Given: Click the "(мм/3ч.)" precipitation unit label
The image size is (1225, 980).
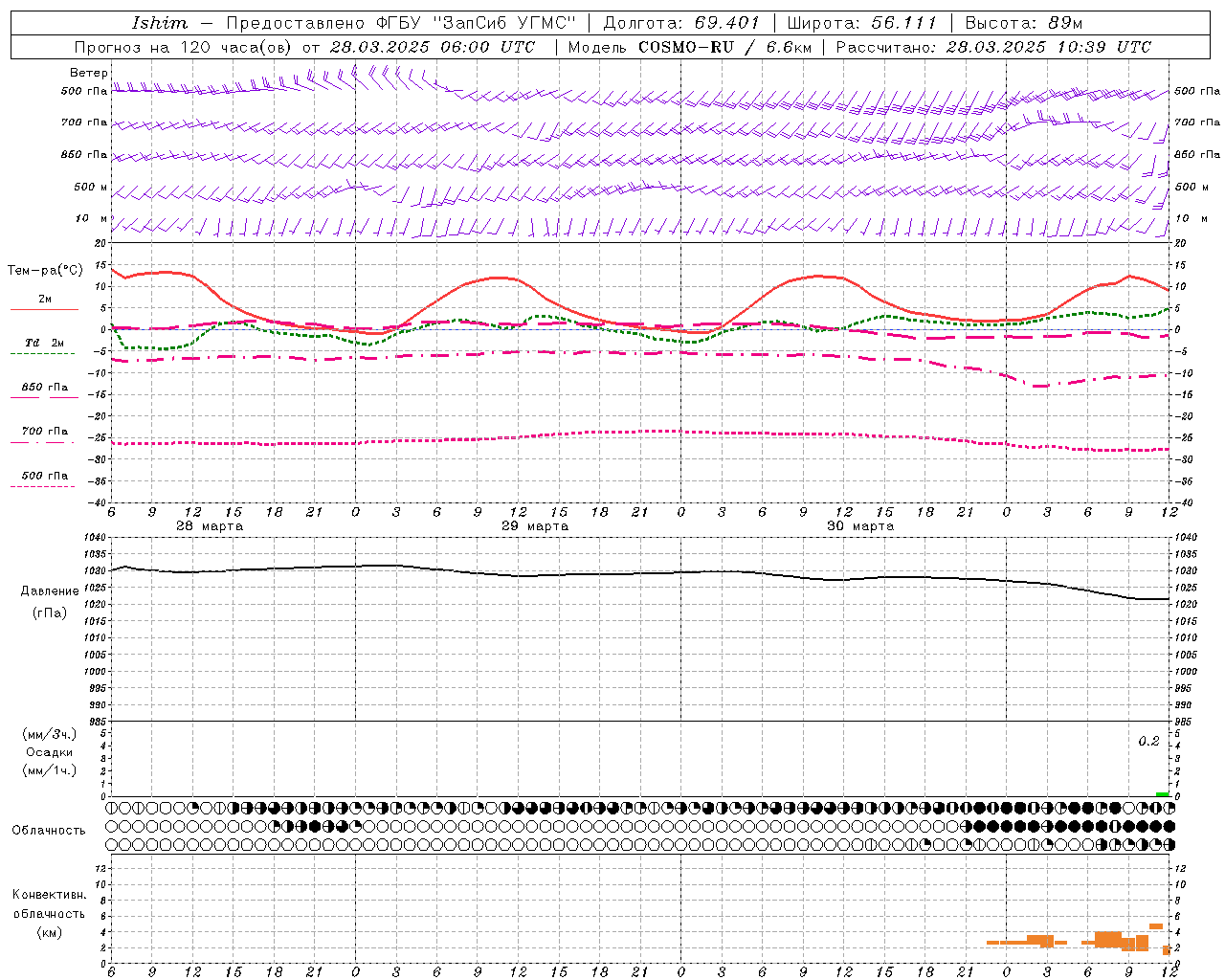Looking at the screenshot, I should tap(50, 734).
